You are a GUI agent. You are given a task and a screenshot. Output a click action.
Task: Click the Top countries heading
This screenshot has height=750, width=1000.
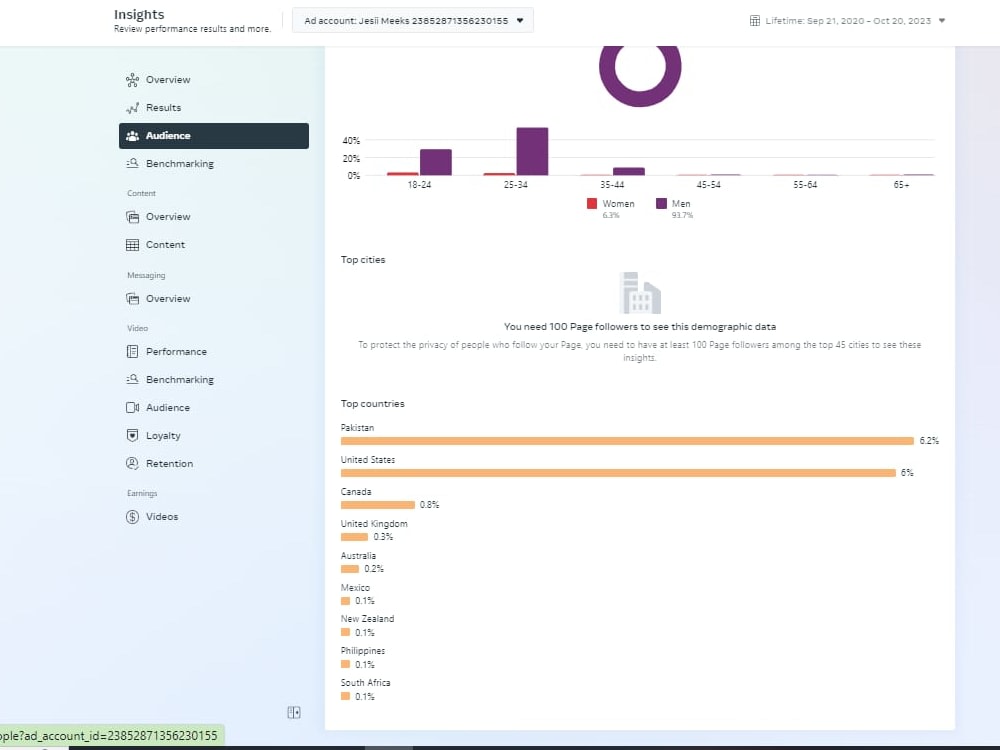[372, 404]
